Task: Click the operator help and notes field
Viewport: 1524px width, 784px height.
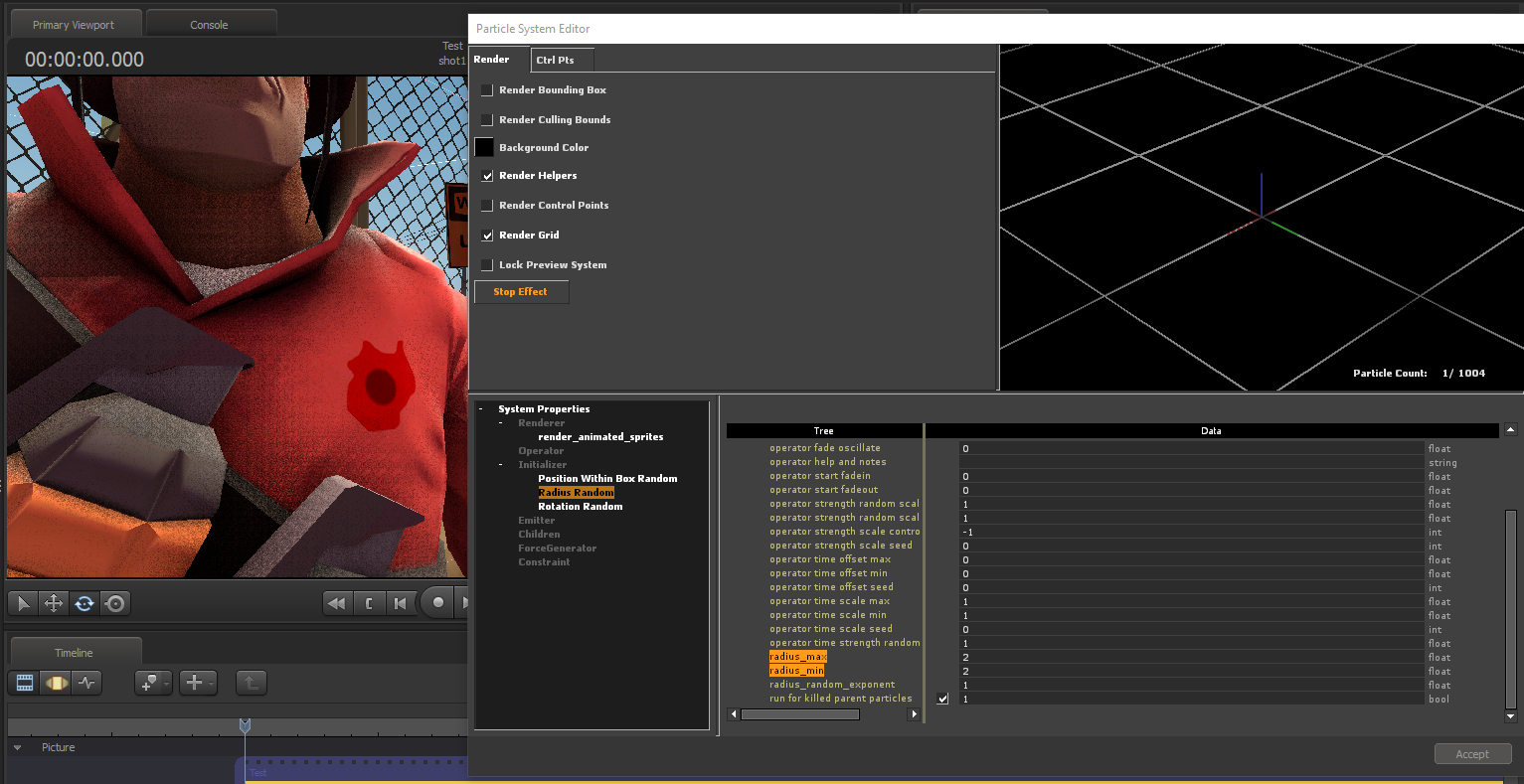Action: 1192,462
